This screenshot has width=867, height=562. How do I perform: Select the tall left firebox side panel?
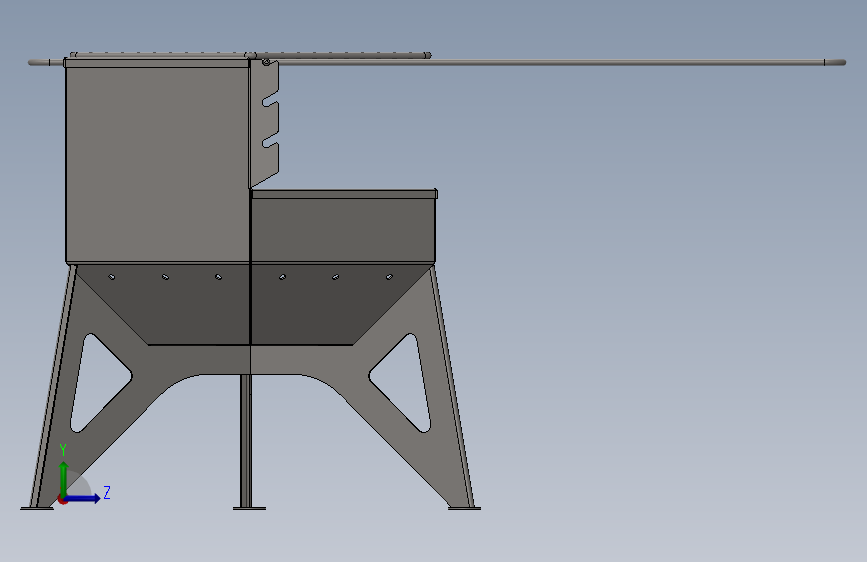click(x=158, y=163)
